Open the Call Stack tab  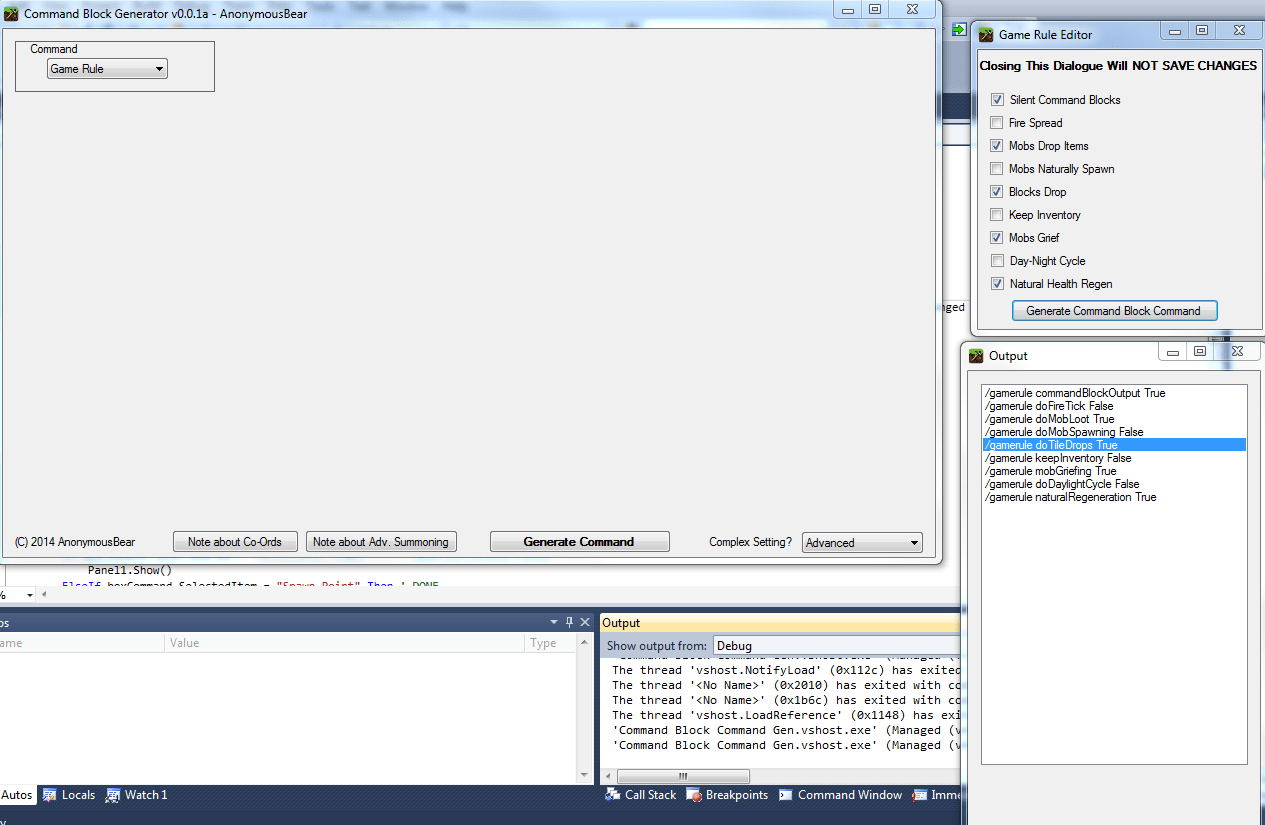[641, 795]
